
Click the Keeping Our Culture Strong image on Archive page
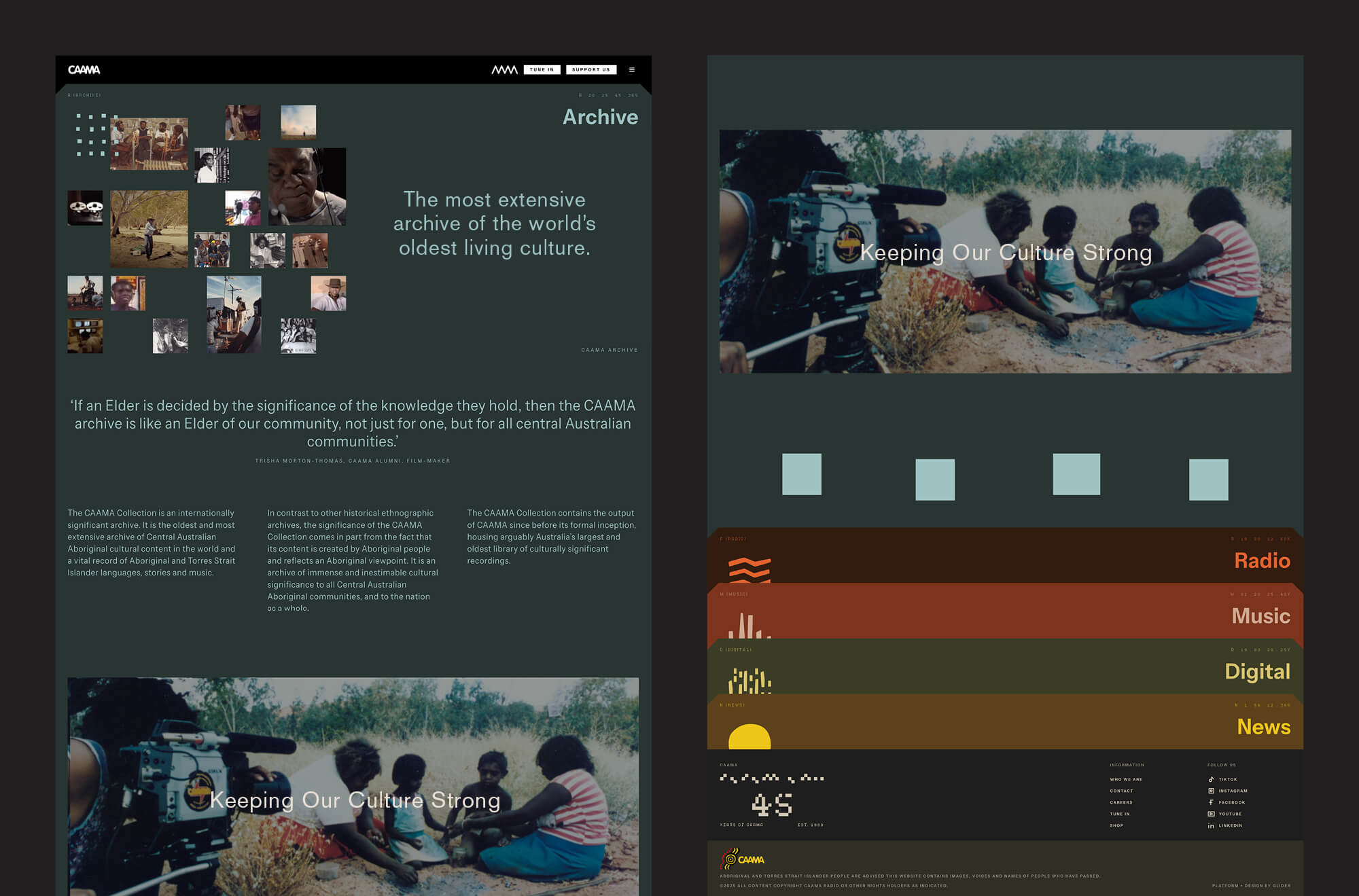pyautogui.click(x=353, y=786)
